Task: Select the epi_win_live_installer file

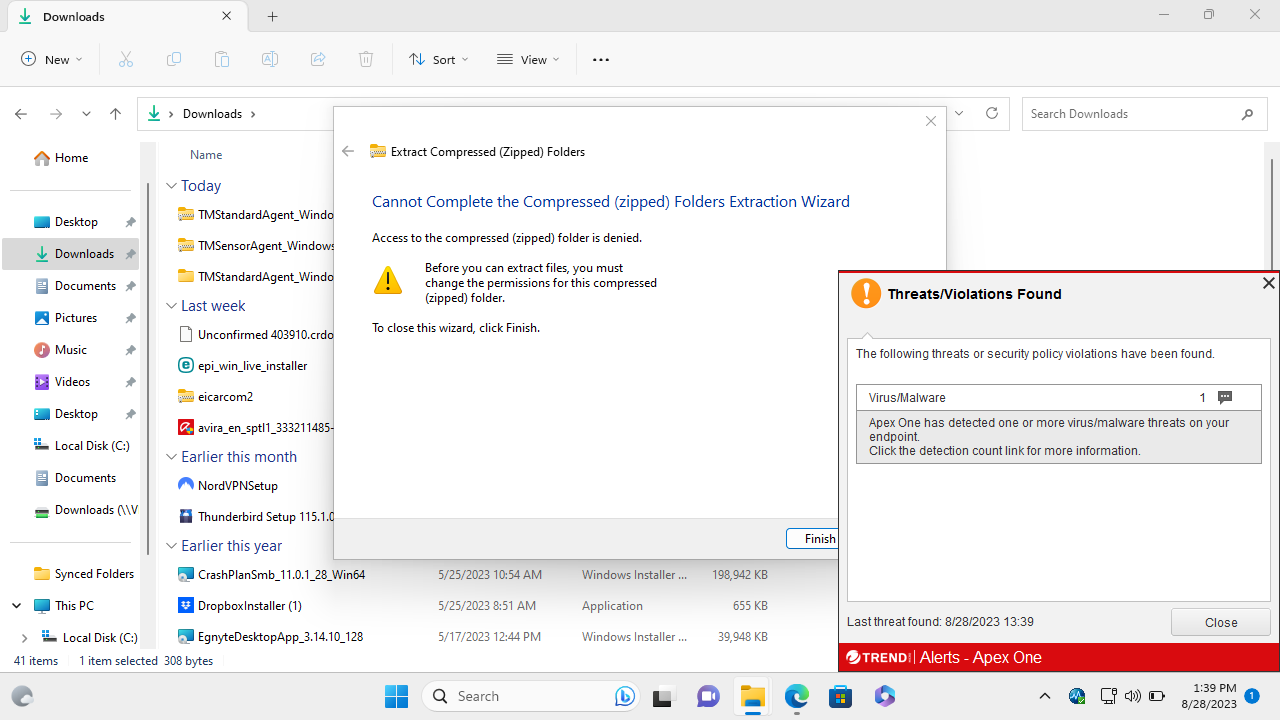Action: (252, 366)
